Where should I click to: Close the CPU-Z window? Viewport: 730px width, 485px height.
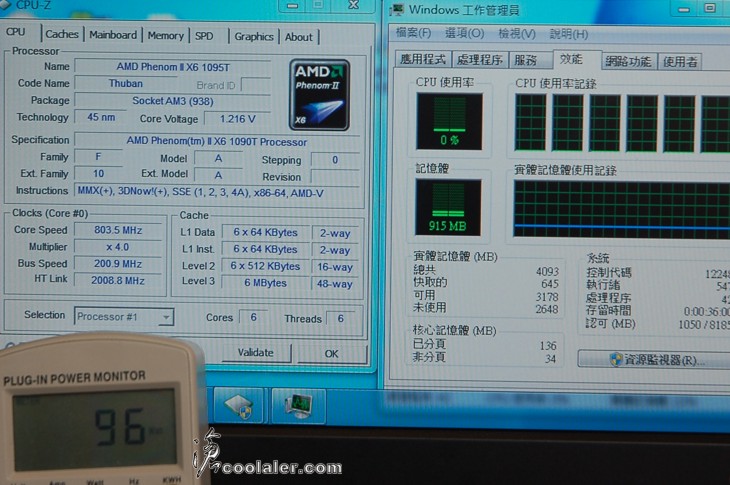coord(354,5)
